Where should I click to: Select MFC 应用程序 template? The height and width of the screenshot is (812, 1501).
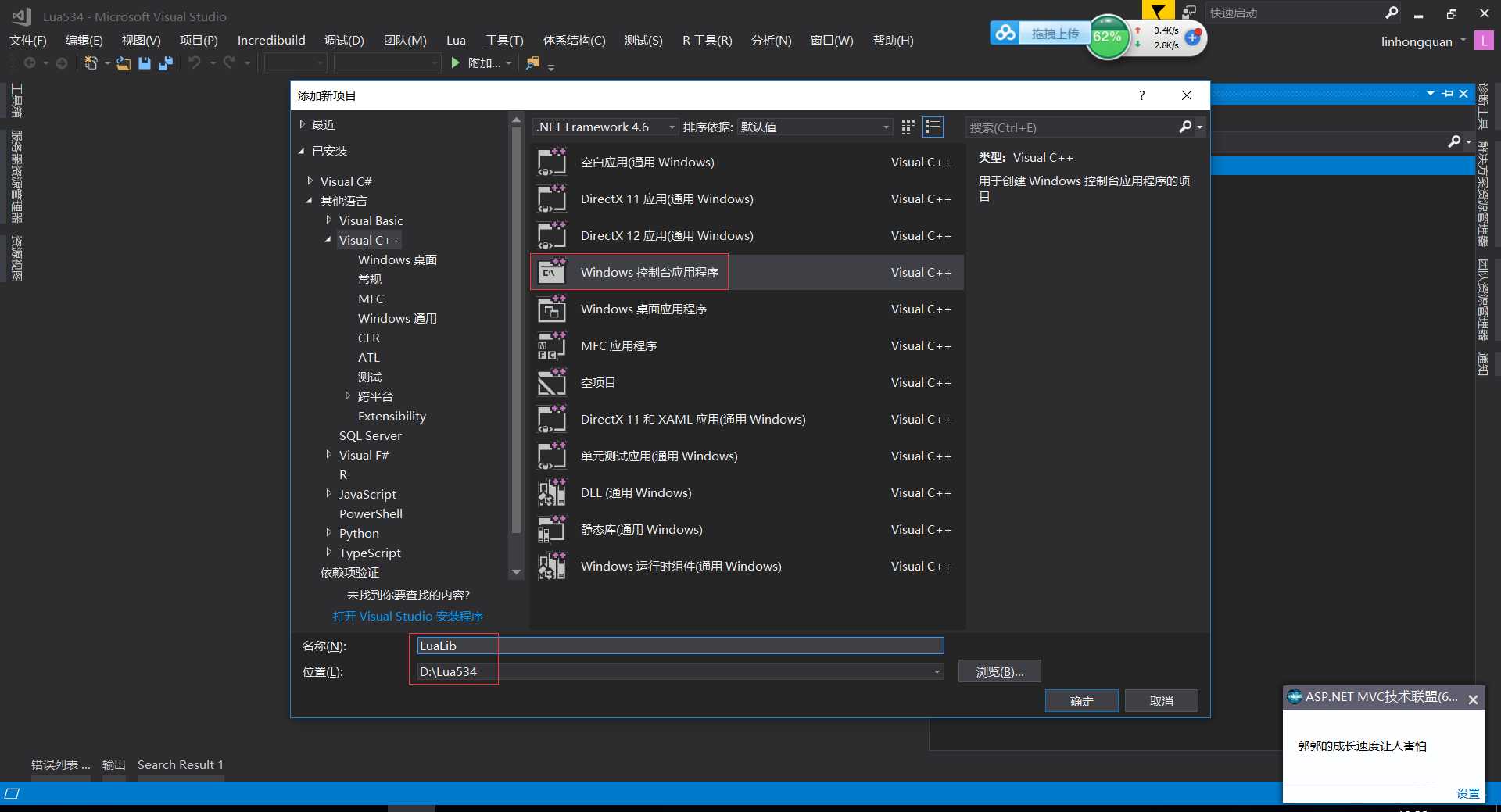(747, 345)
